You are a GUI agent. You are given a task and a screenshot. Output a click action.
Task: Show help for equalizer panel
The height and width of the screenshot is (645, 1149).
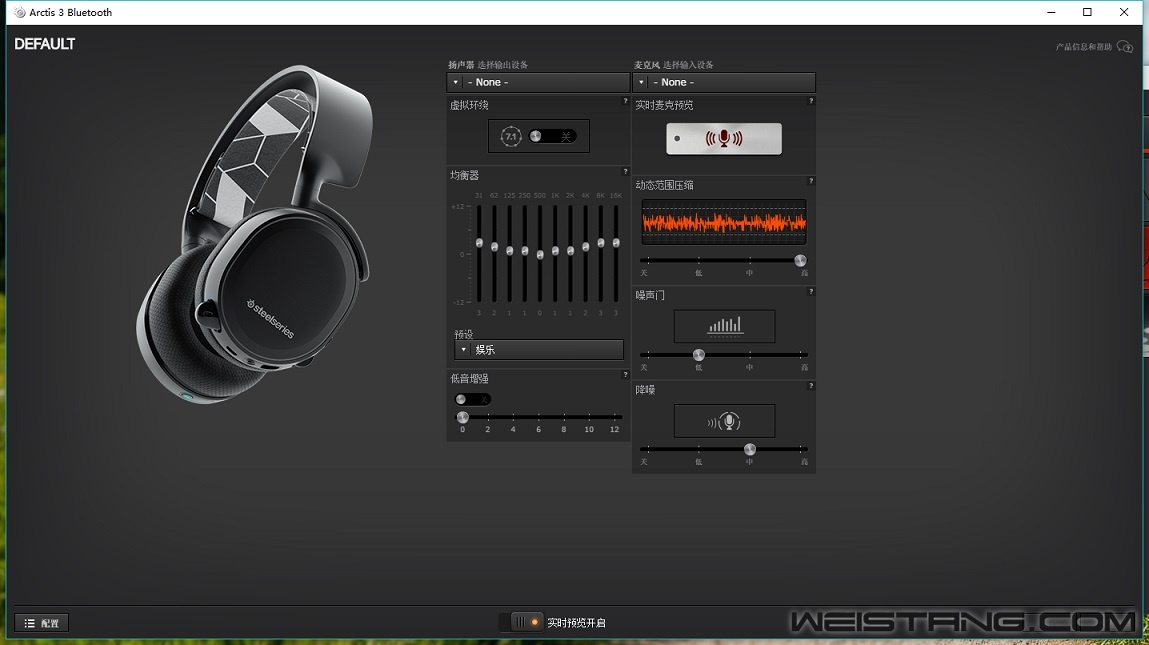[625, 172]
